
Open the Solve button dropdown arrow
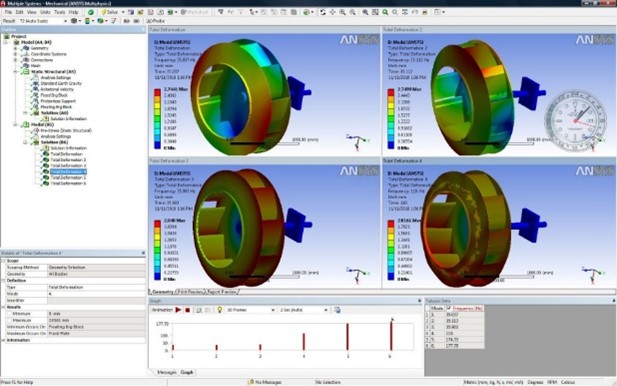pyautogui.click(x=123, y=12)
